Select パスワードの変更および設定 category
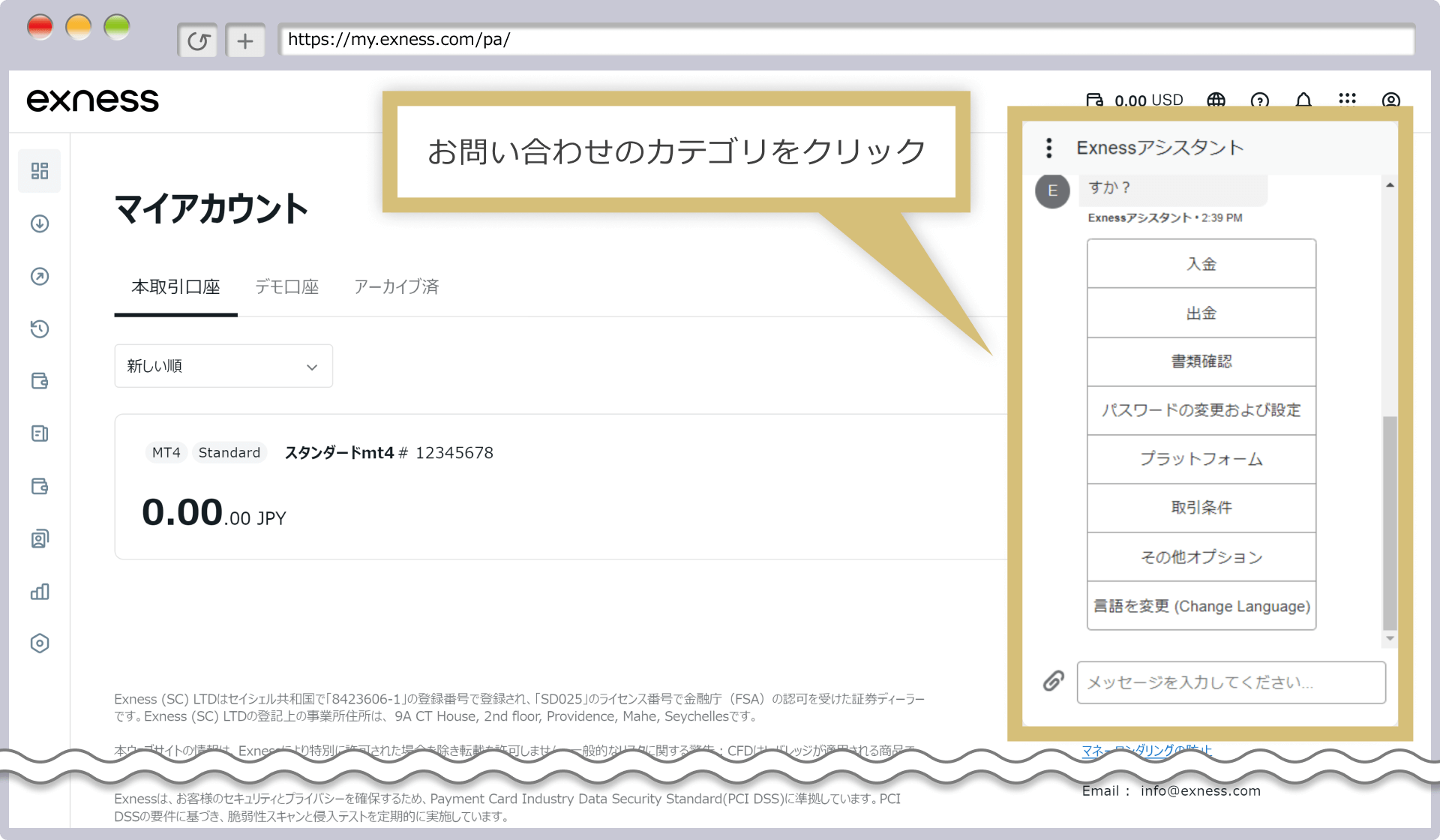Viewport: 1440px width, 840px height. tap(1201, 410)
